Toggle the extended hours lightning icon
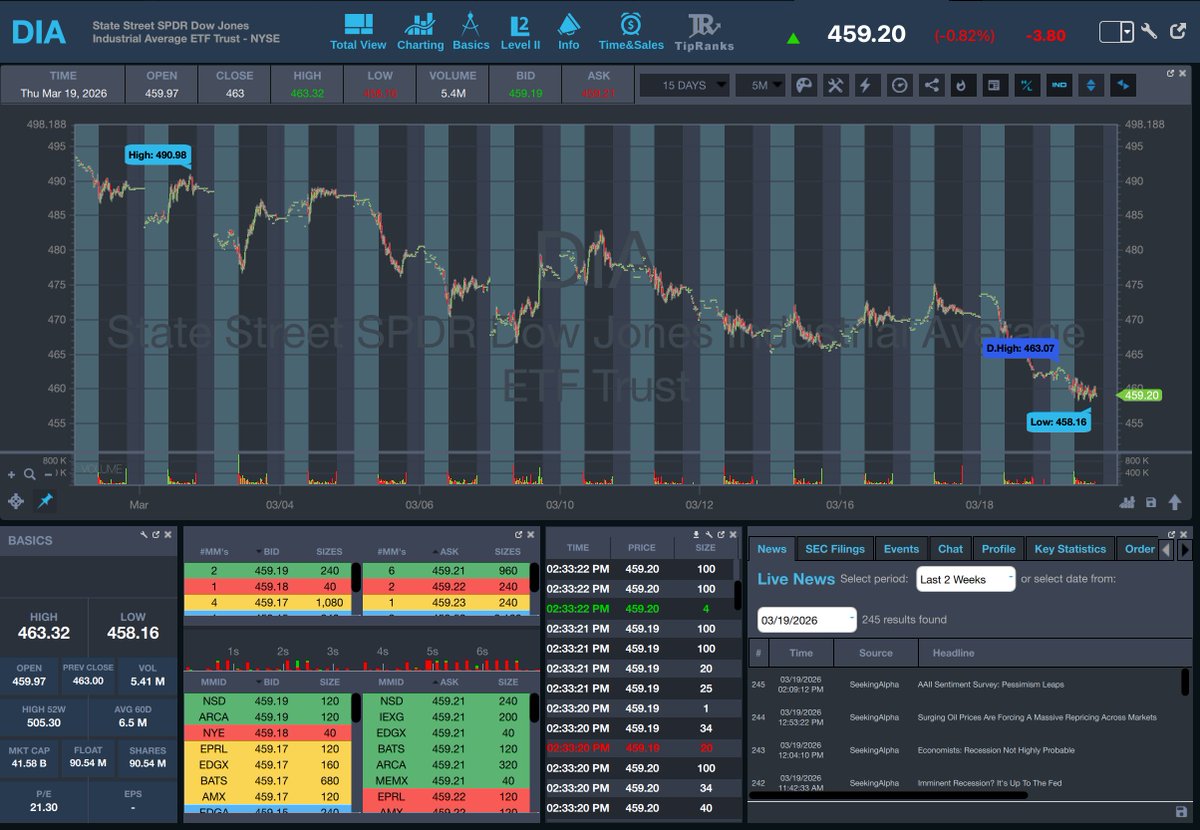 point(868,85)
